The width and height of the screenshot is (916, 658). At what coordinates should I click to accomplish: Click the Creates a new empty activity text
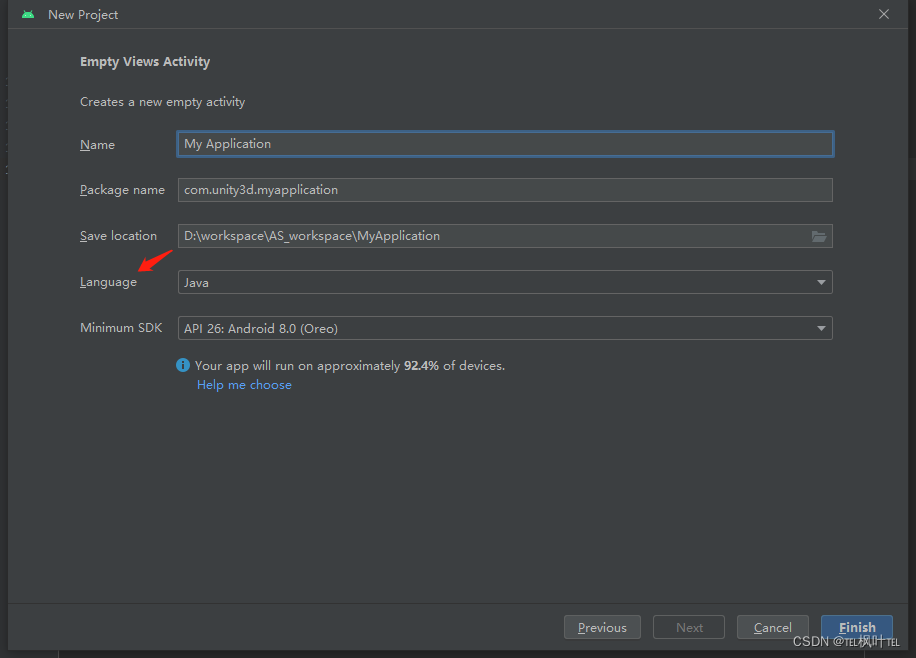[x=162, y=102]
